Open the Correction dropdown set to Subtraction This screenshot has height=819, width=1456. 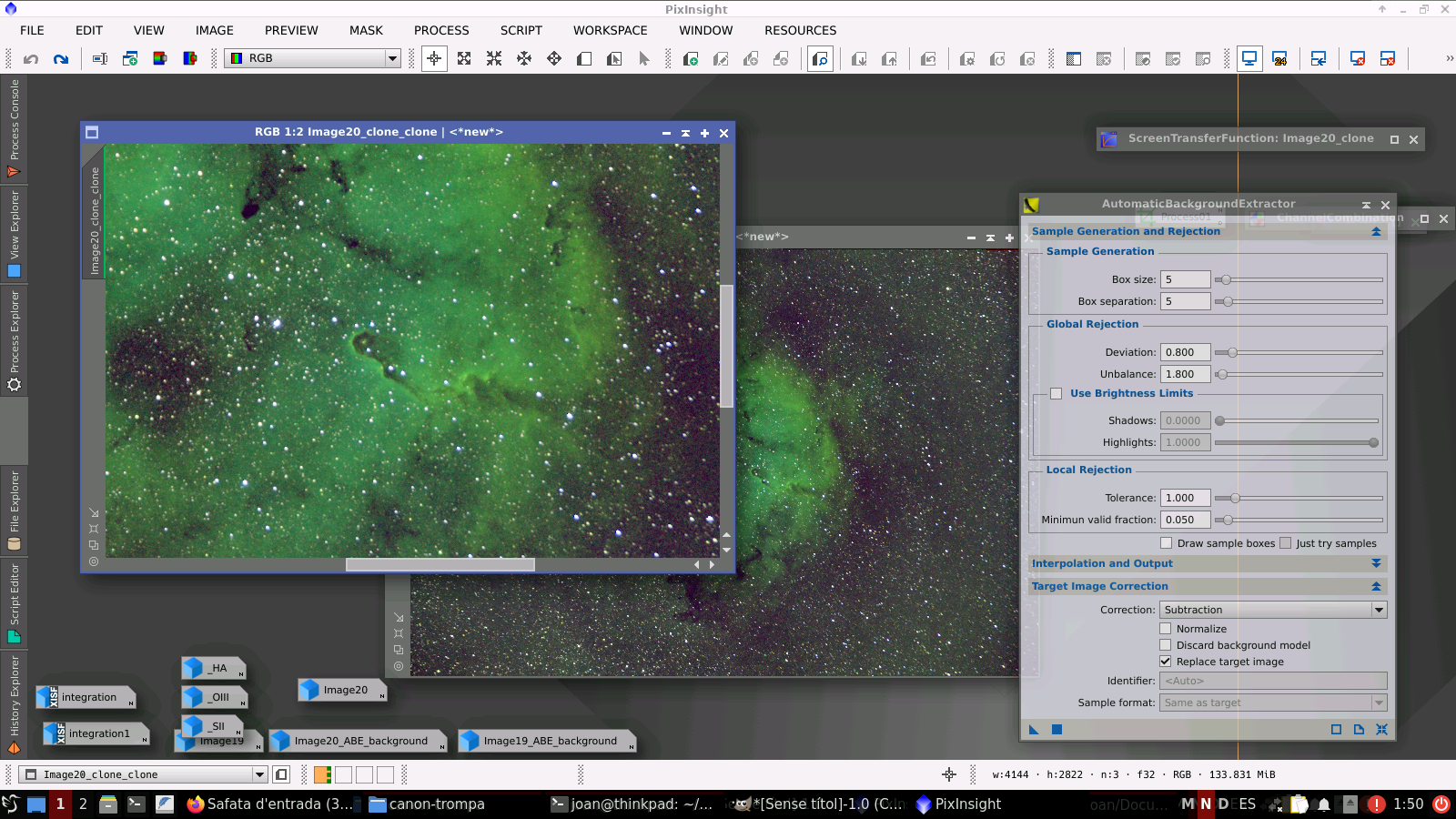1272,610
